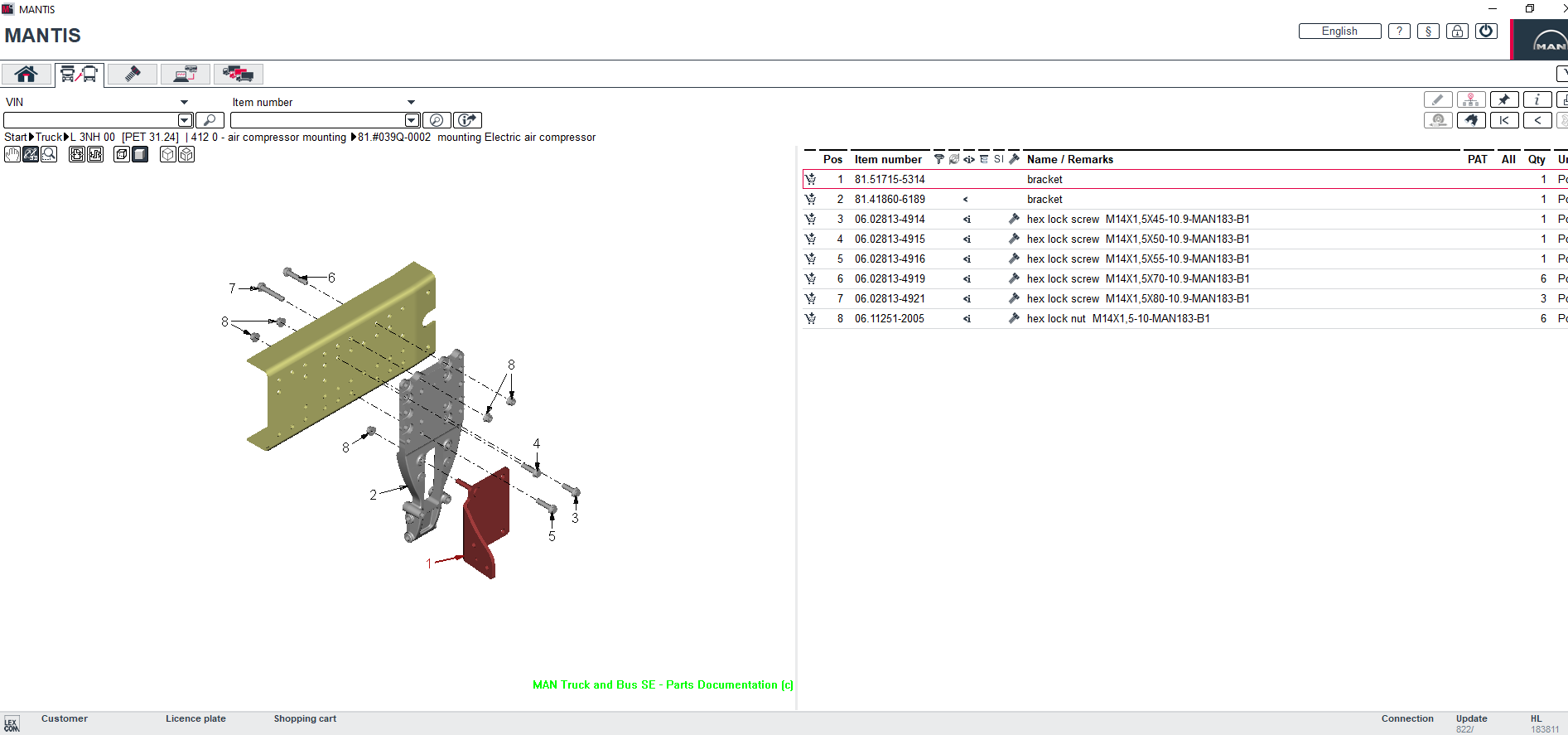Click the binoculars search icon

coord(1471,120)
